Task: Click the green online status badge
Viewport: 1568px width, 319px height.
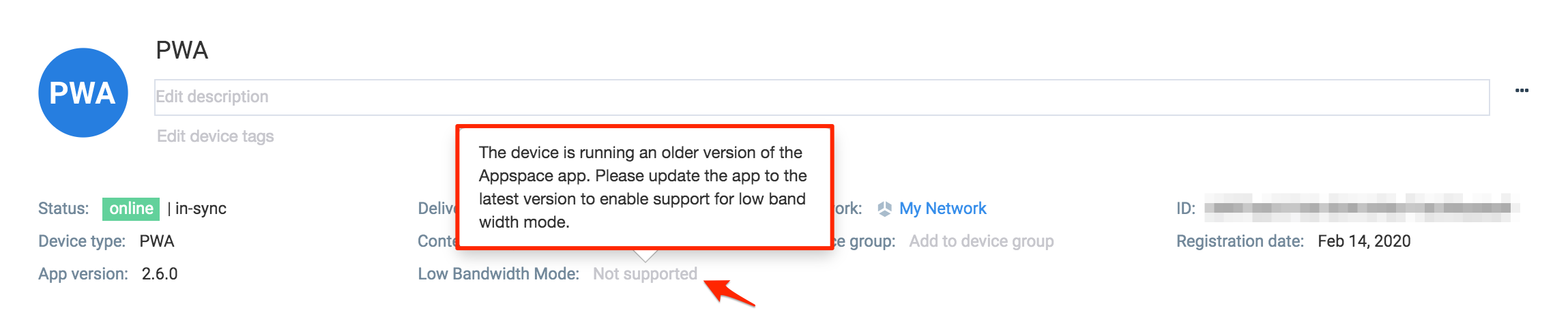Action: click(131, 209)
